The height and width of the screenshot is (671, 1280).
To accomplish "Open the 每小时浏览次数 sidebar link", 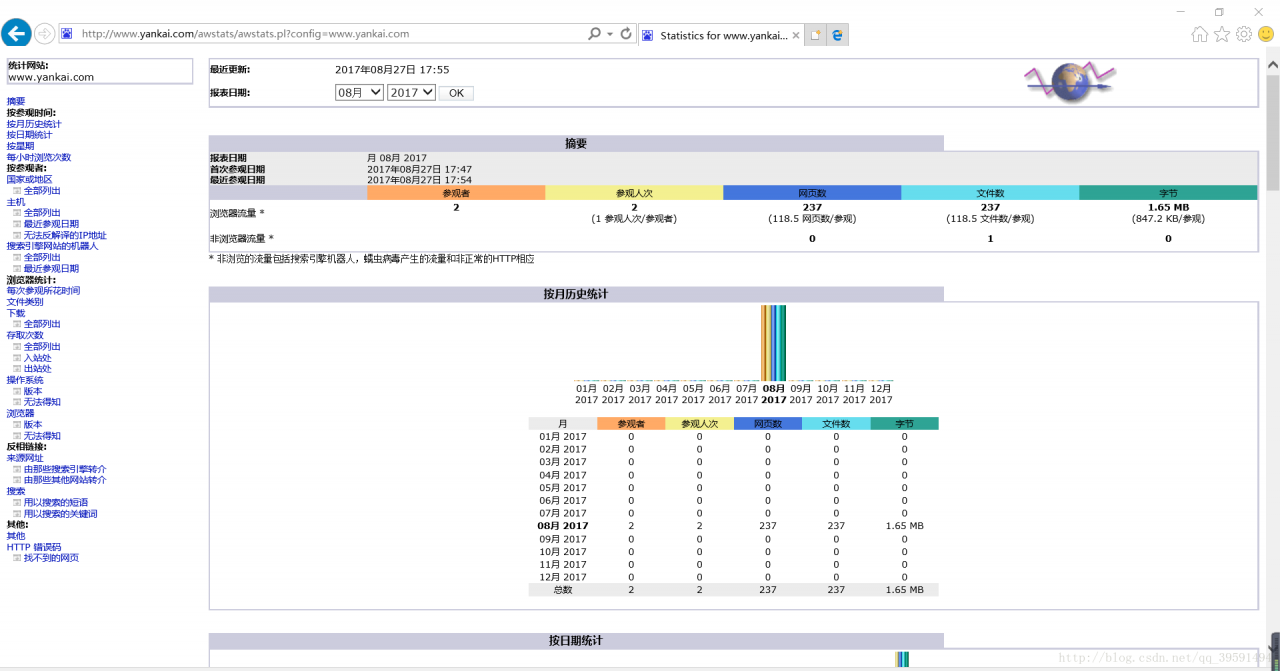I will (39, 156).
